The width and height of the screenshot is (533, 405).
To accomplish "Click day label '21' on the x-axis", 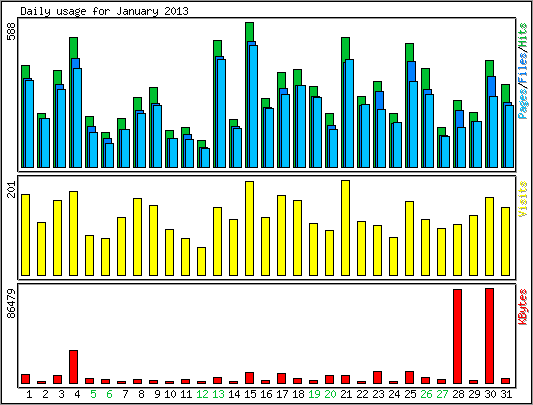I will [346, 394].
